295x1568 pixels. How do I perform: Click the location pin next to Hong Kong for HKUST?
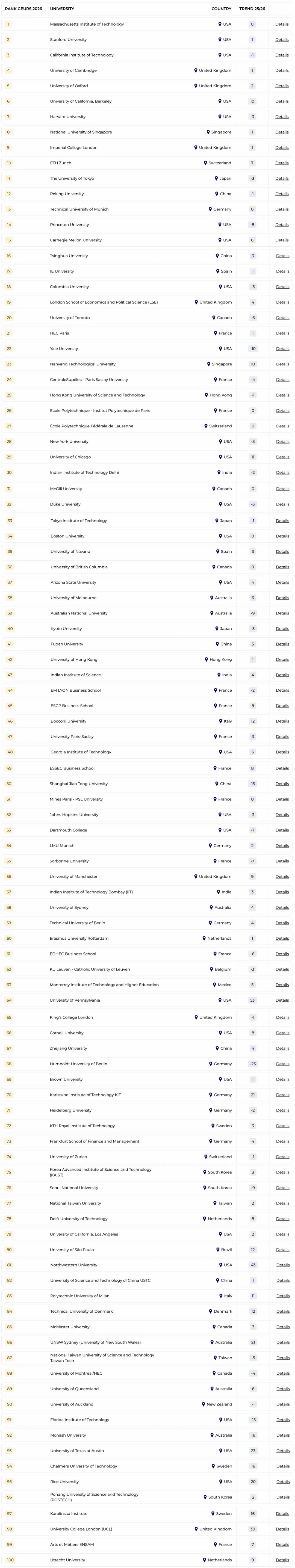pos(206,395)
